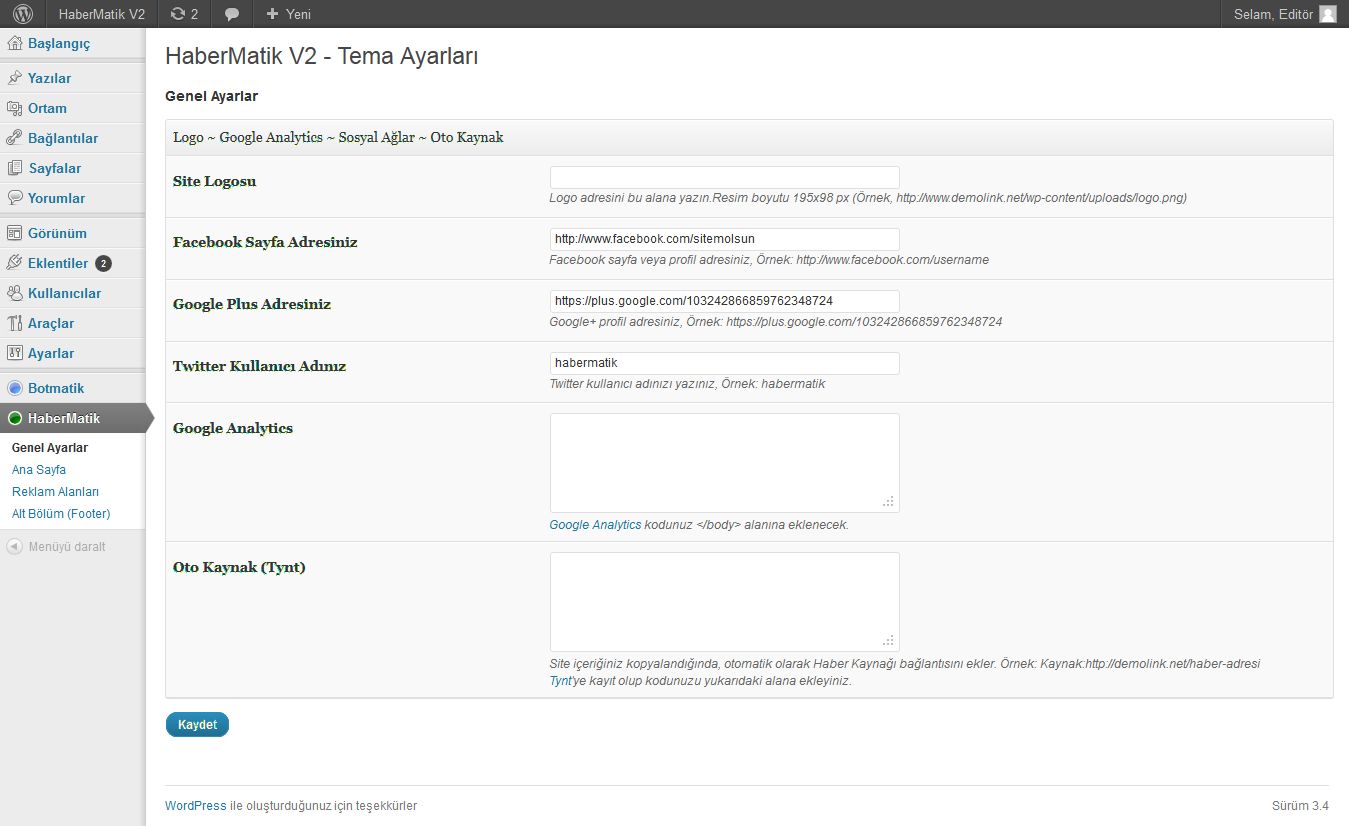Focus the Facebook Sayfa Adresiniz field
This screenshot has height=826, width=1349.
click(x=725, y=239)
